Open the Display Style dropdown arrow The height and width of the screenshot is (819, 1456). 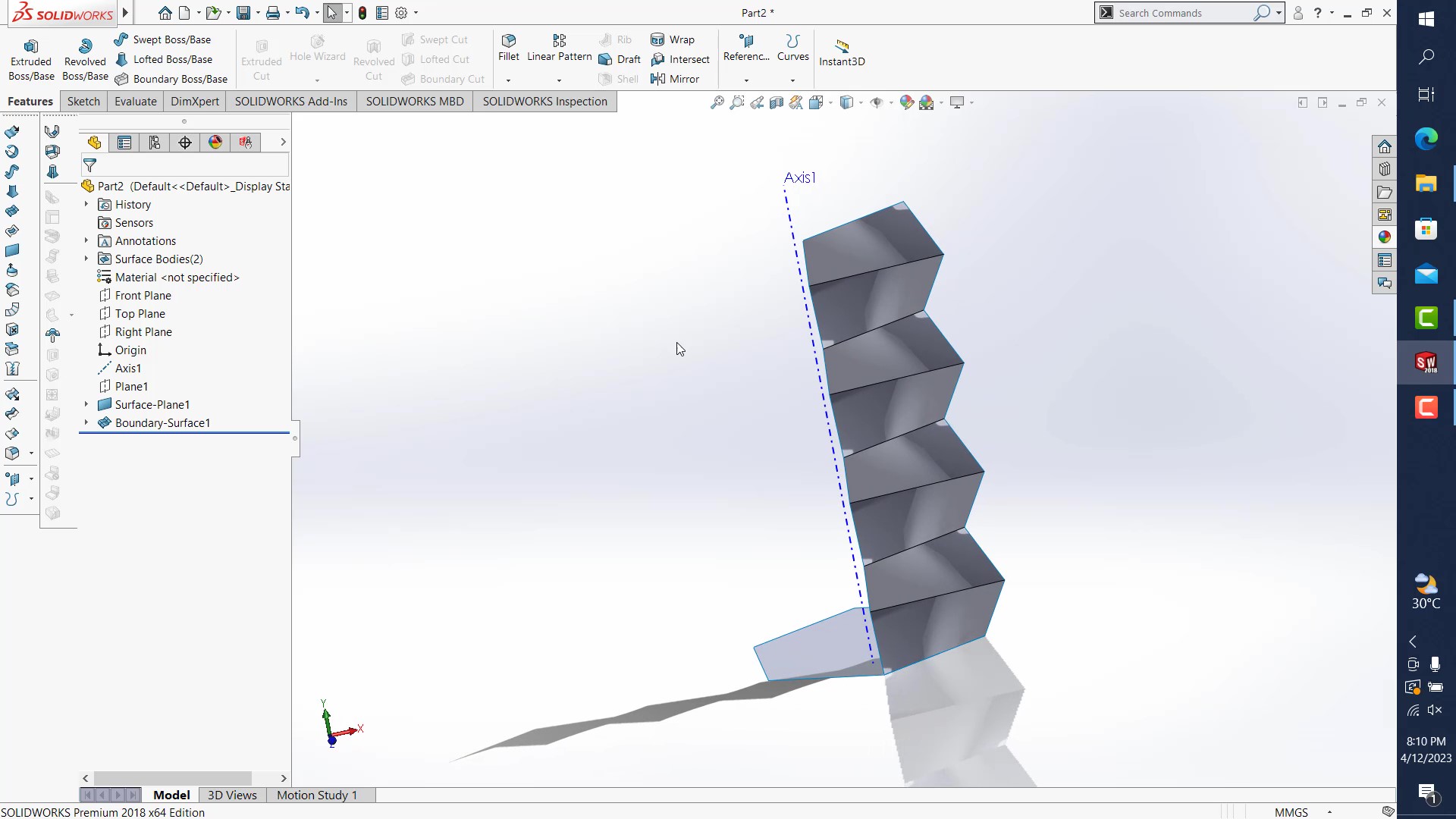pyautogui.click(x=861, y=102)
